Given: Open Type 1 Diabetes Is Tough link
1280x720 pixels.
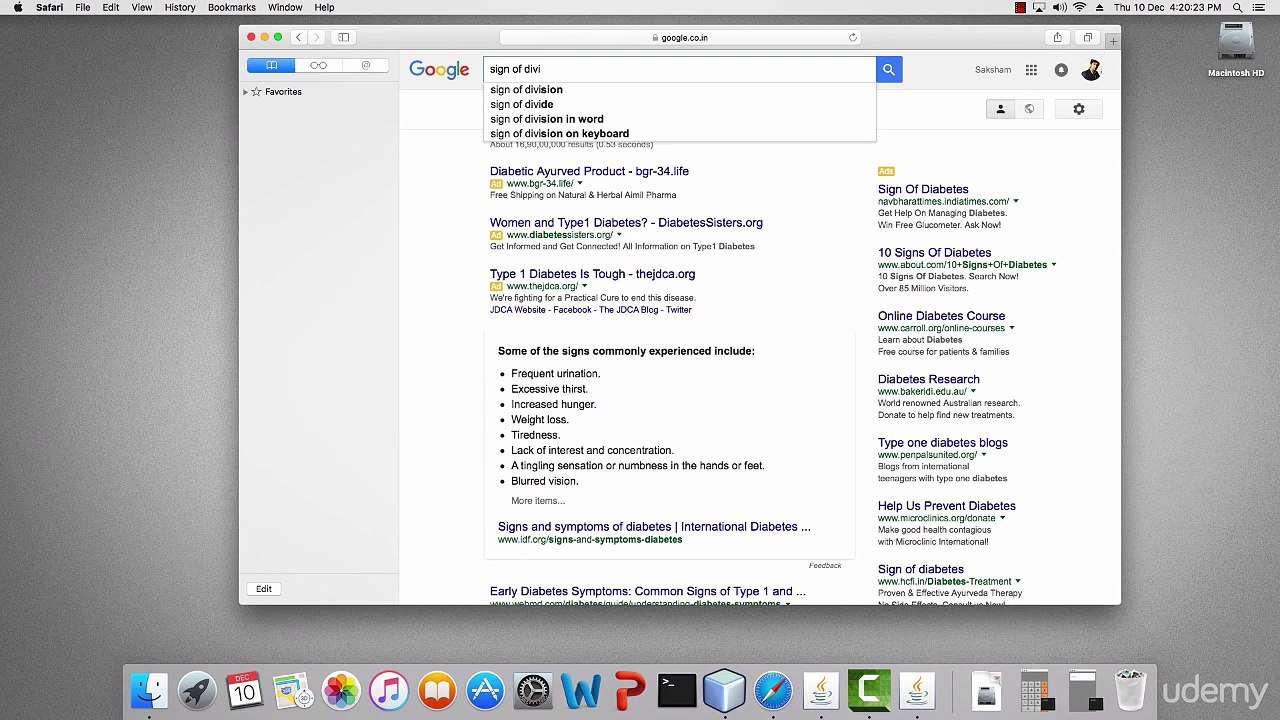Looking at the screenshot, I should pos(592,274).
